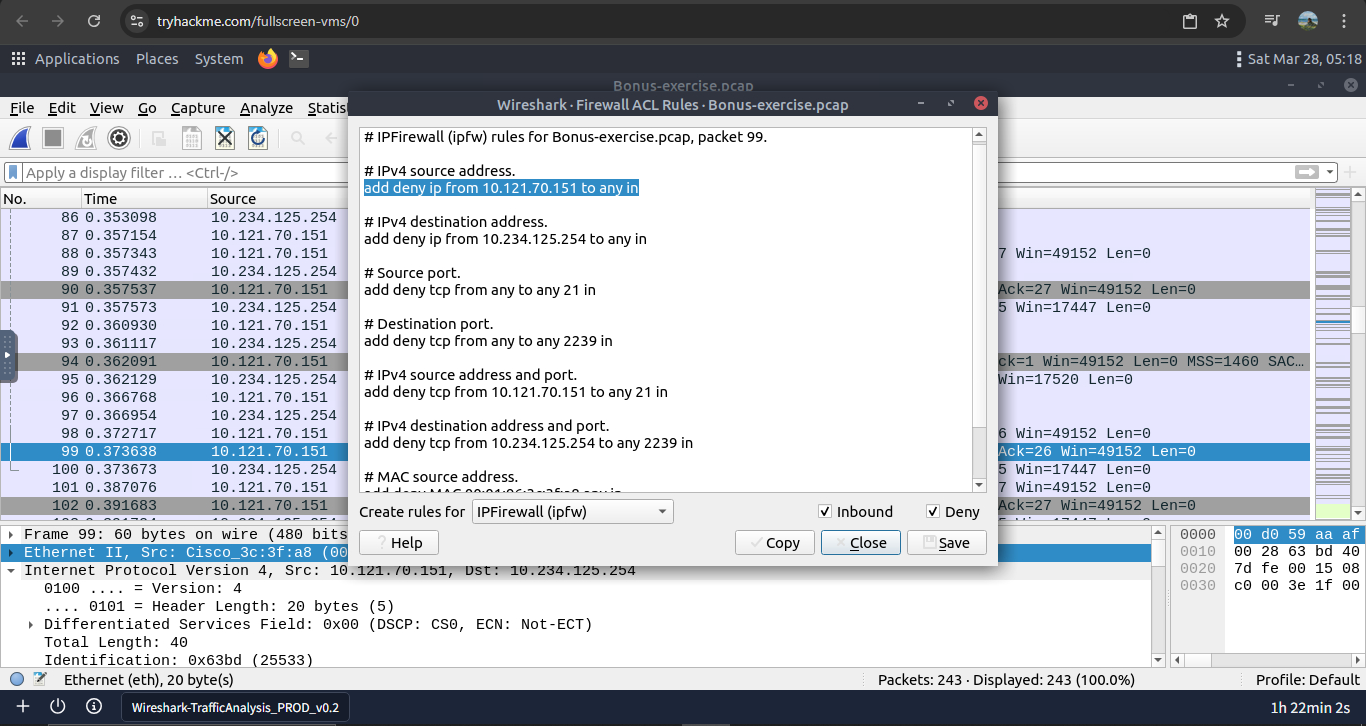Click the Help button in the dialog
Image resolution: width=1366 pixels, height=726 pixels.
[x=399, y=543]
